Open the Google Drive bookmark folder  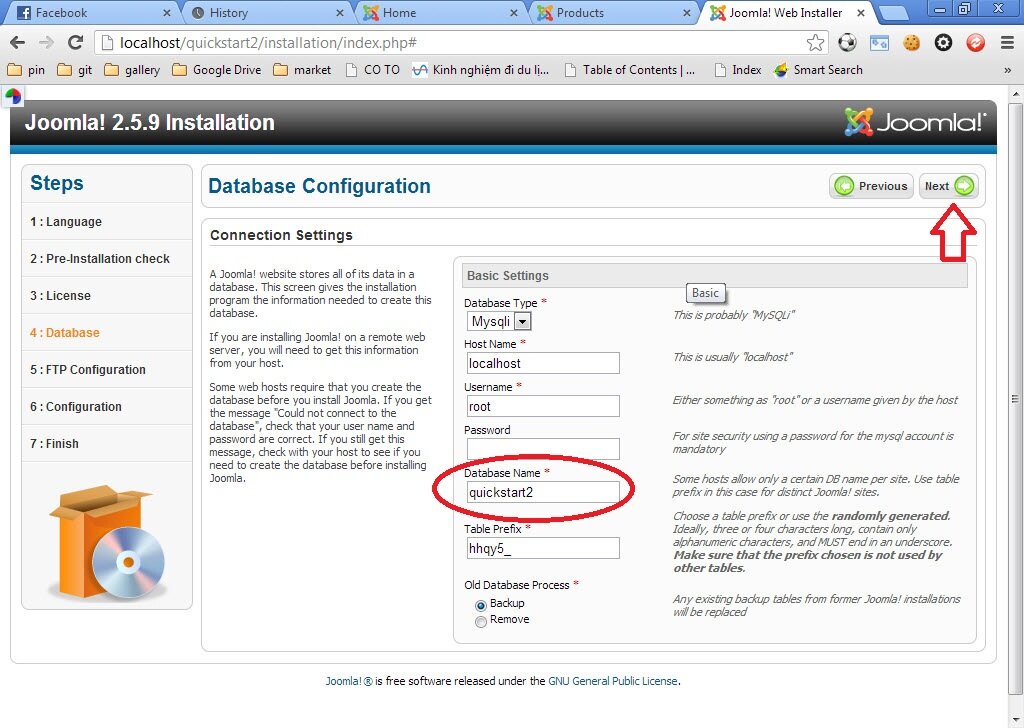(x=216, y=70)
